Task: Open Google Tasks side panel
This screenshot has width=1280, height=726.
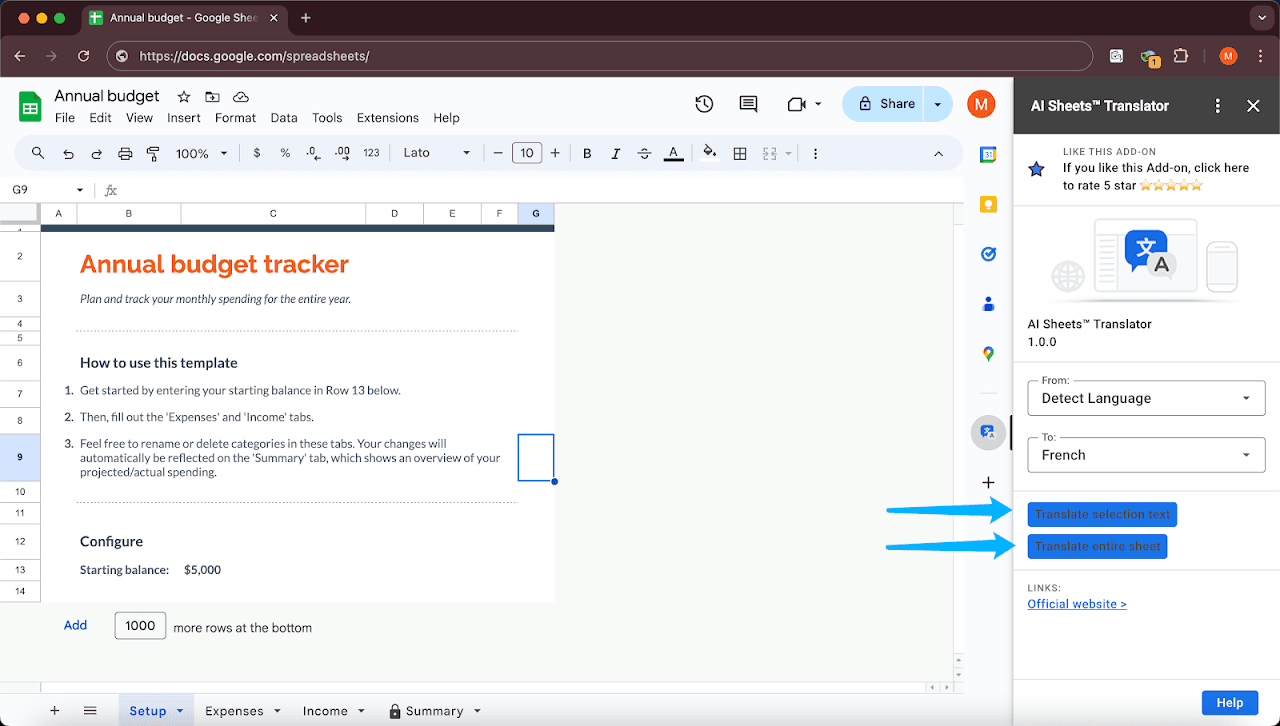Action: pyautogui.click(x=988, y=254)
